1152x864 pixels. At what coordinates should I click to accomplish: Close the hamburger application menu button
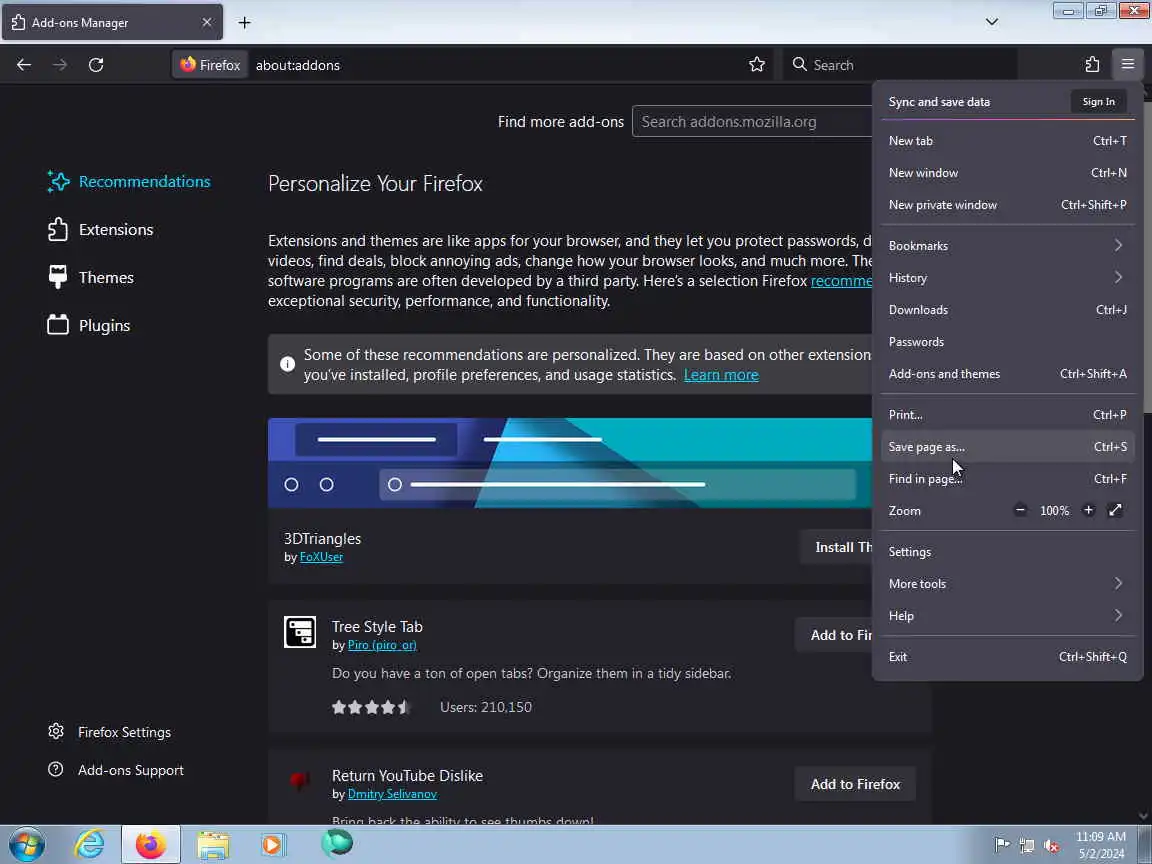(1127, 65)
